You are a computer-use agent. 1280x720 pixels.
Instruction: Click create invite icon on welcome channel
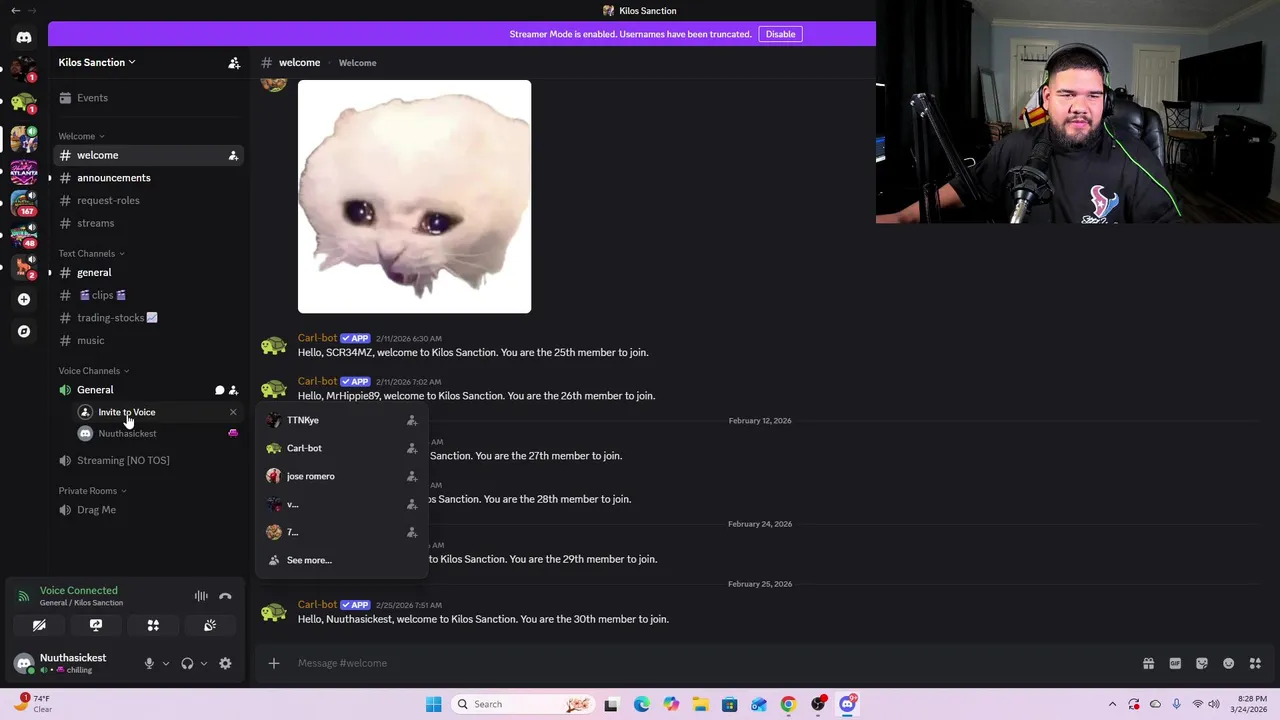pos(233,155)
